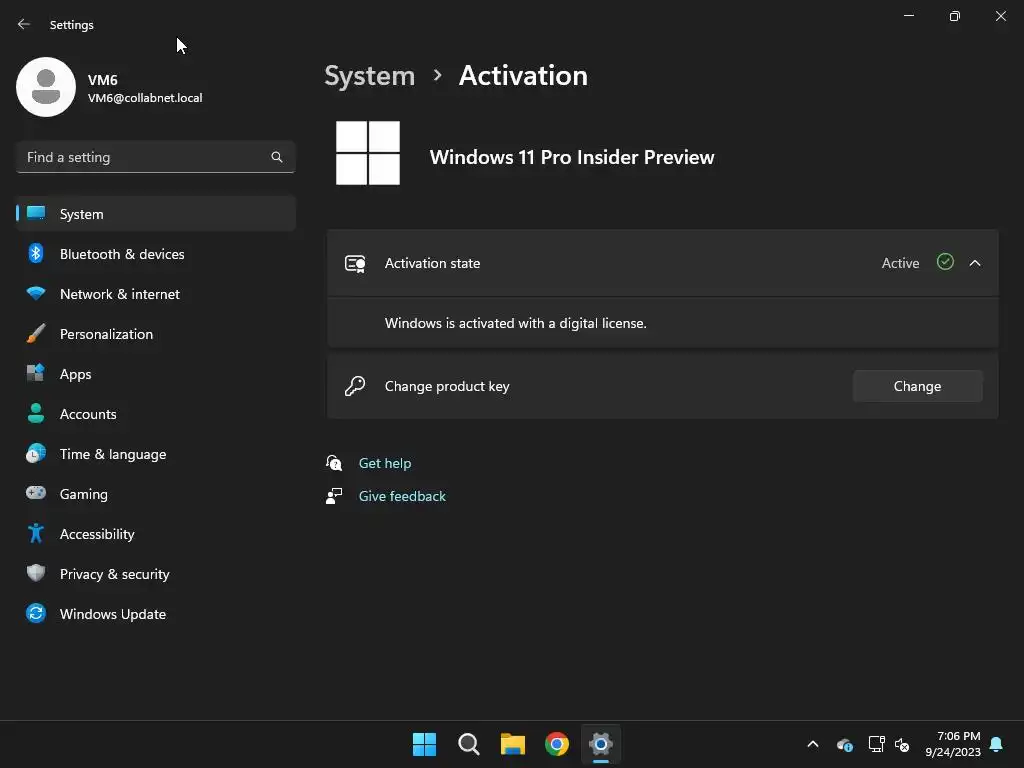The width and height of the screenshot is (1024, 768).
Task: Open the Windows Start menu
Action: pyautogui.click(x=424, y=744)
